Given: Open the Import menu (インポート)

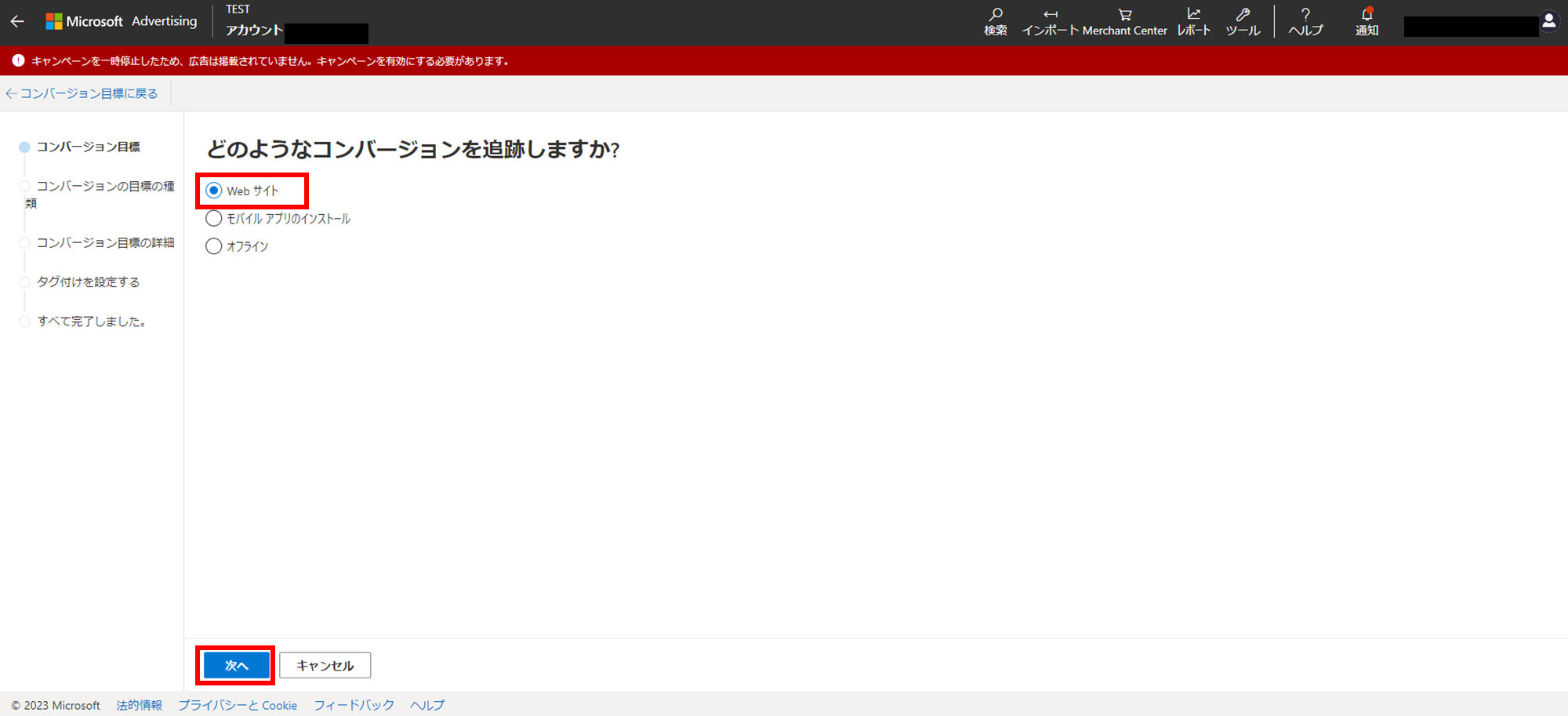Looking at the screenshot, I should 1051,22.
